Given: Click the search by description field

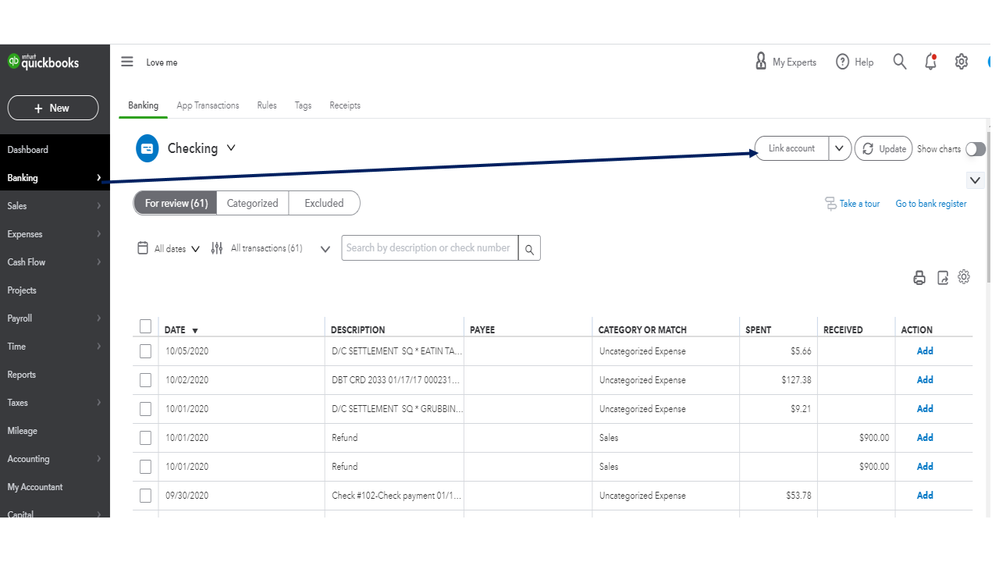Looking at the screenshot, I should coord(429,248).
